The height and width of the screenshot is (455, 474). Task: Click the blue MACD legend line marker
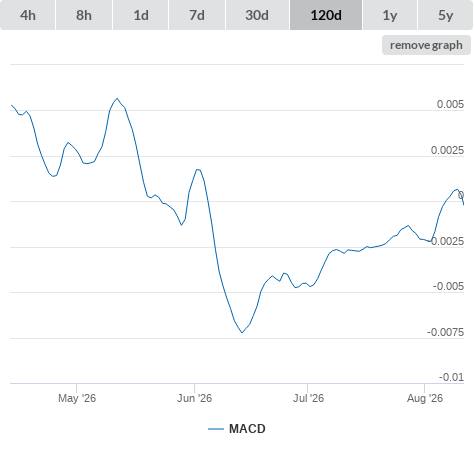tap(216, 429)
